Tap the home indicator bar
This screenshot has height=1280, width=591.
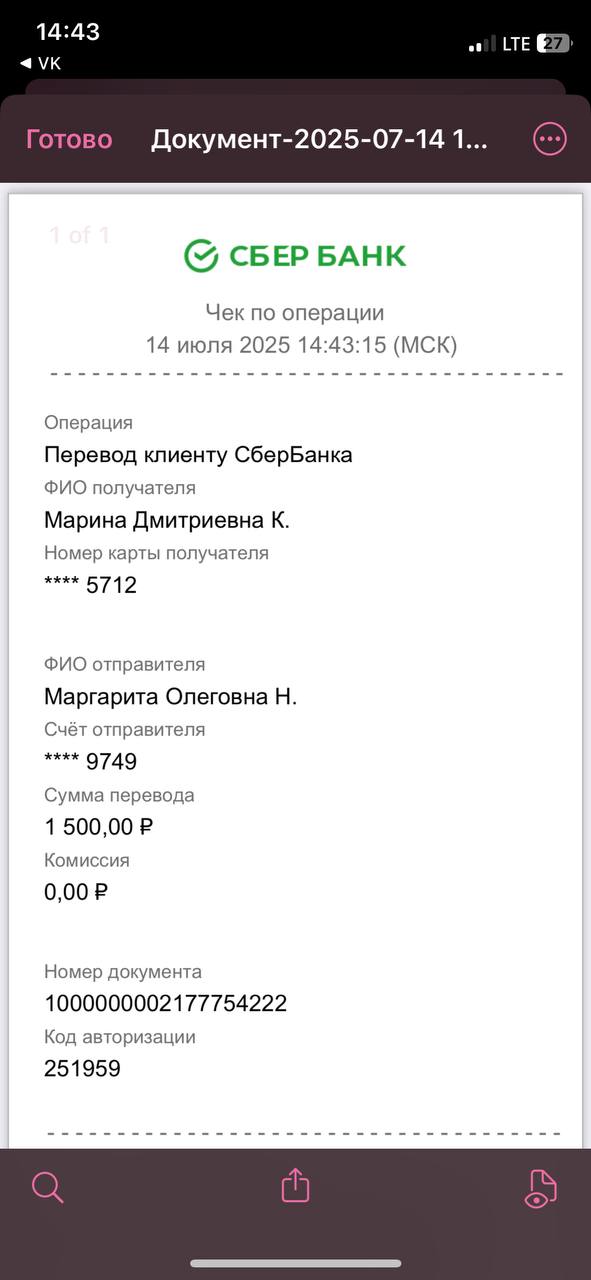pos(295,1264)
